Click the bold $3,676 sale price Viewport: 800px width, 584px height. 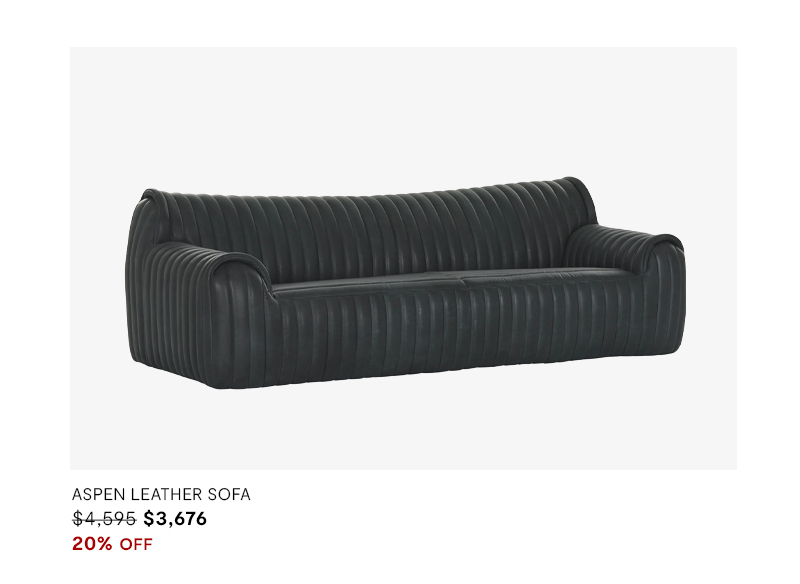[175, 519]
